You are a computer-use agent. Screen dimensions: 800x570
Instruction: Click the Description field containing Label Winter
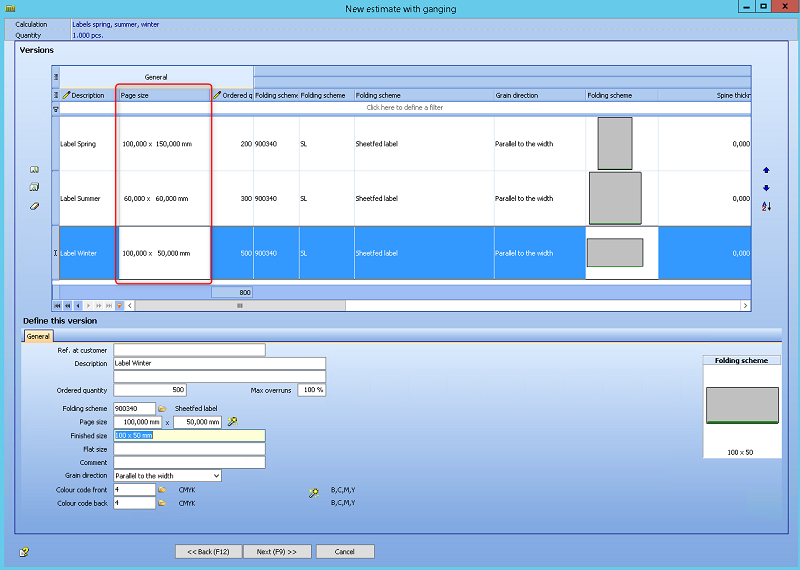(x=219, y=363)
